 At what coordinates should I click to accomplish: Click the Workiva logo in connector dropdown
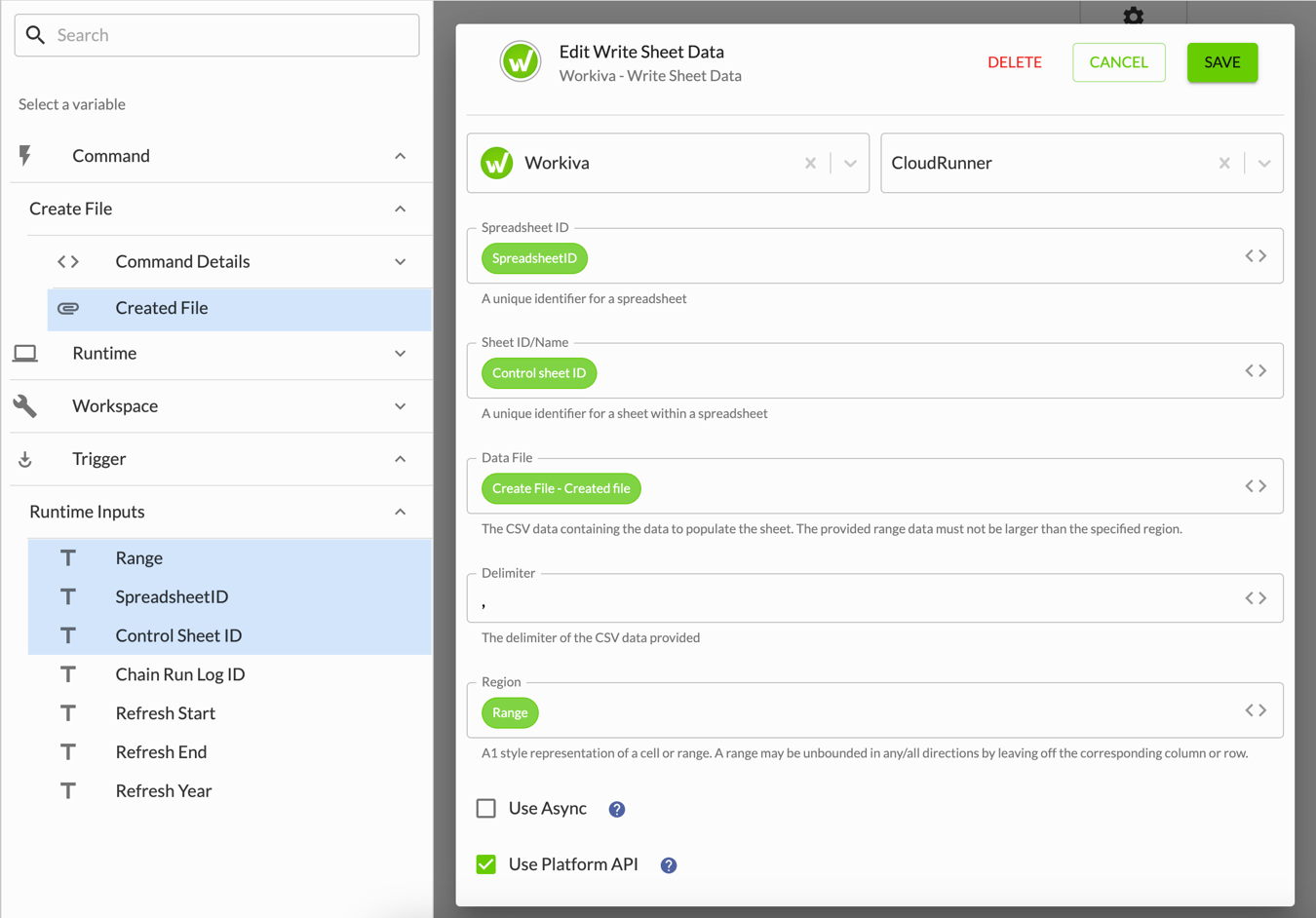[497, 163]
